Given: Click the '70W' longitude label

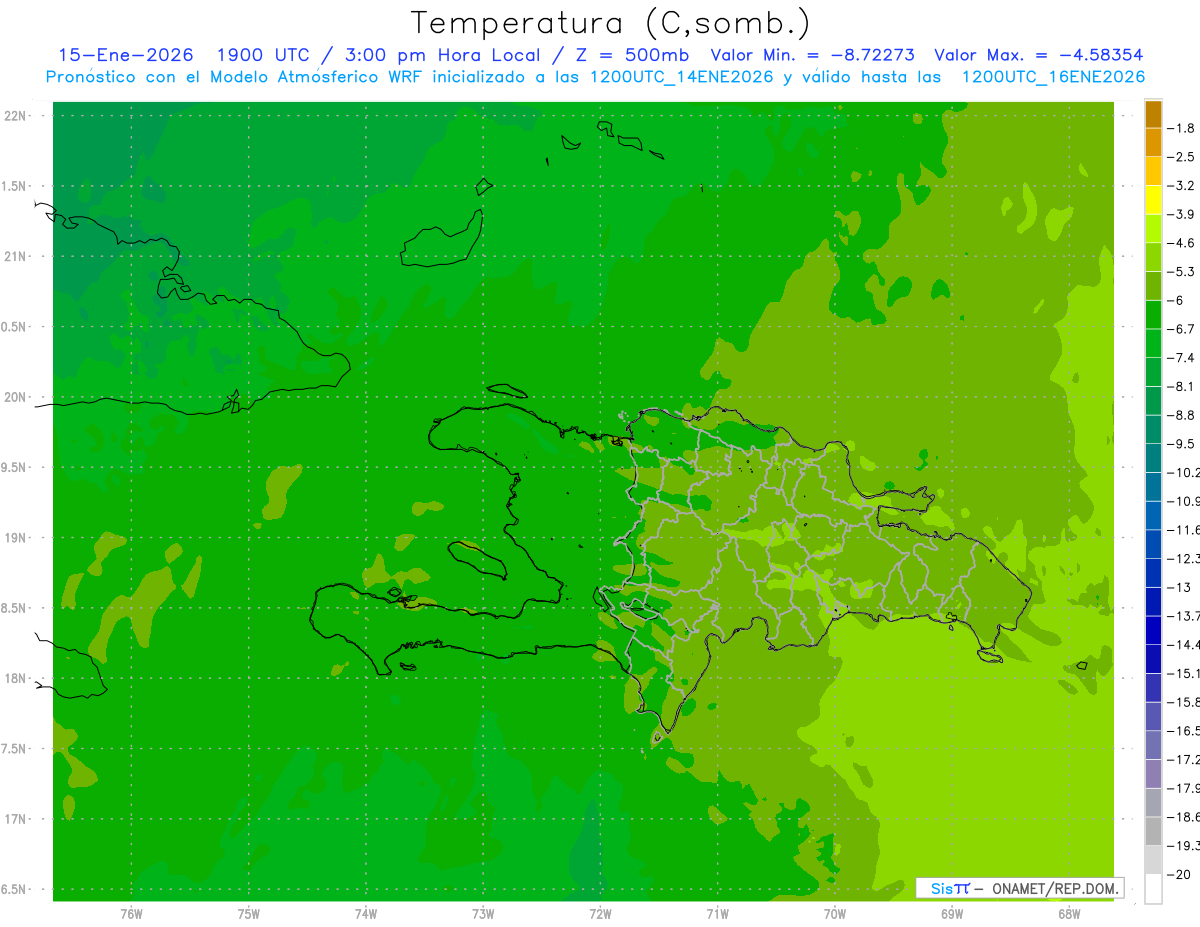Looking at the screenshot, I should [835, 914].
